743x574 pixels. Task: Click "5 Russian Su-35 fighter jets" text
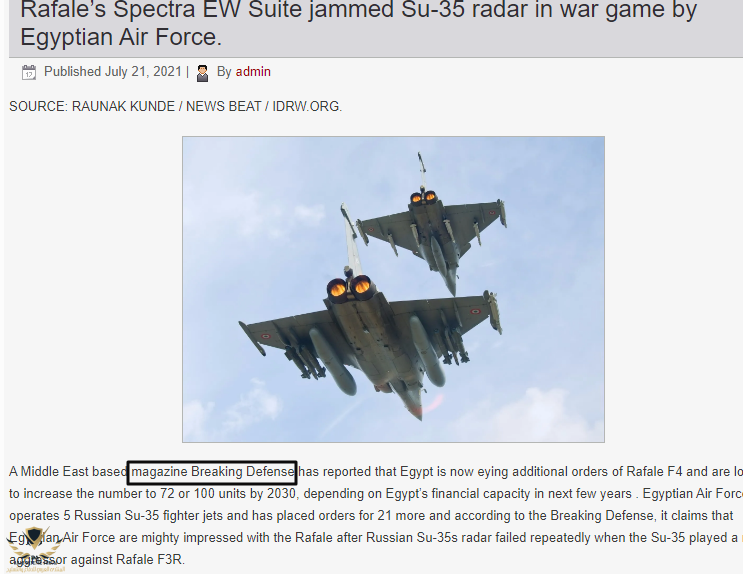[x=143, y=516]
